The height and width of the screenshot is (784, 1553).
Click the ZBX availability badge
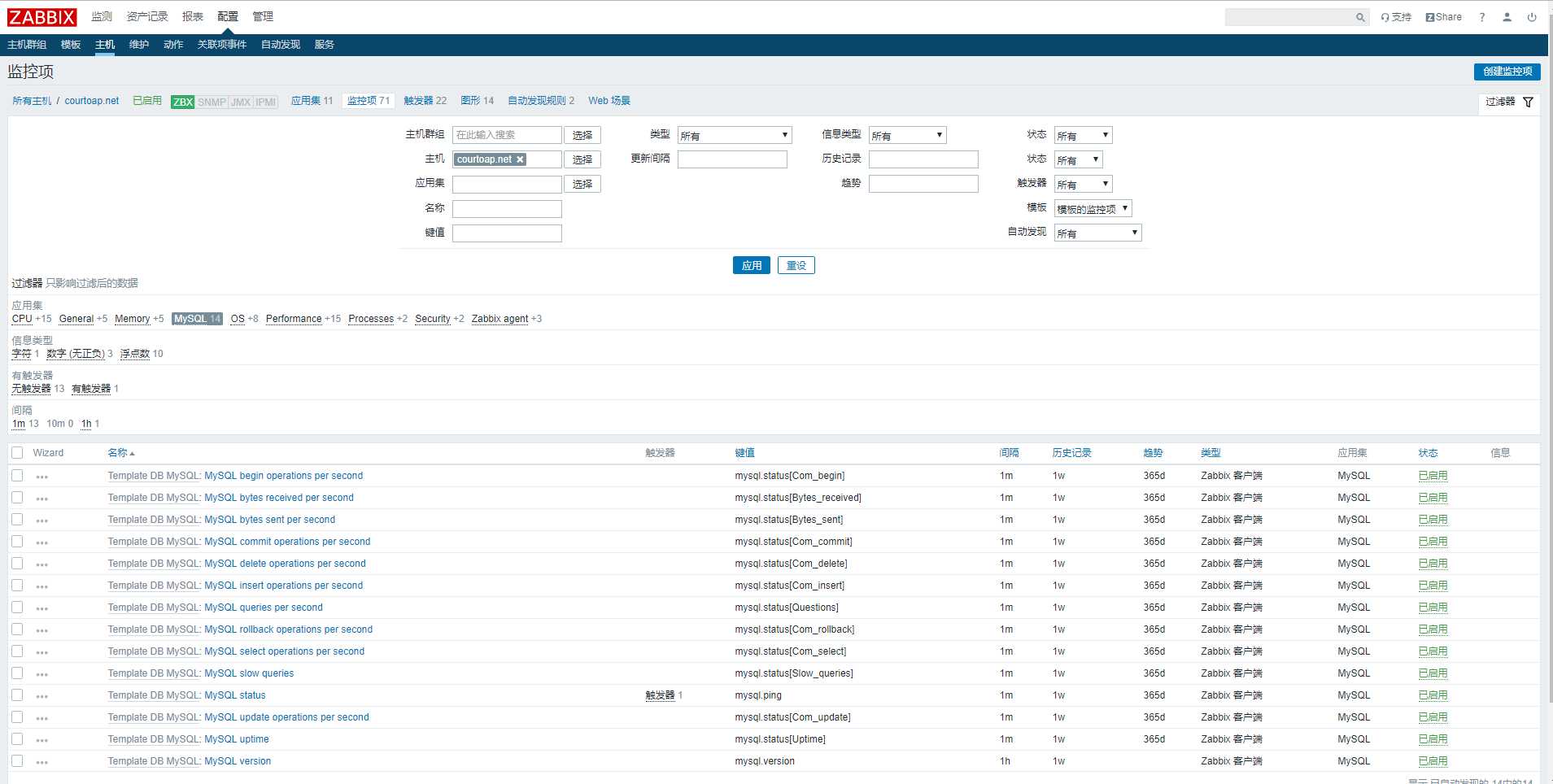(183, 102)
